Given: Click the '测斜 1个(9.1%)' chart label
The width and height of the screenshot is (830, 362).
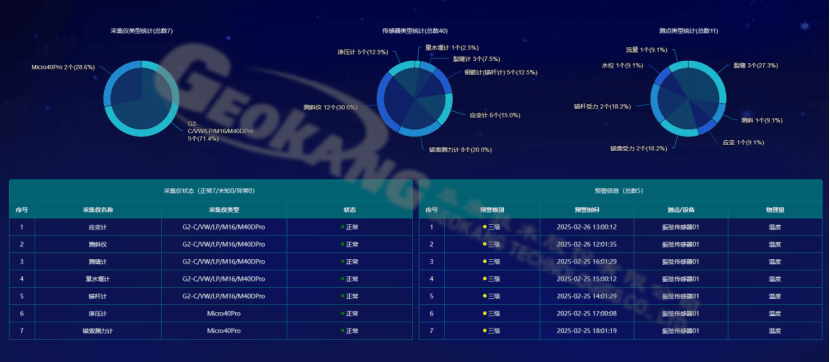Looking at the screenshot, I should pyautogui.click(x=761, y=120).
